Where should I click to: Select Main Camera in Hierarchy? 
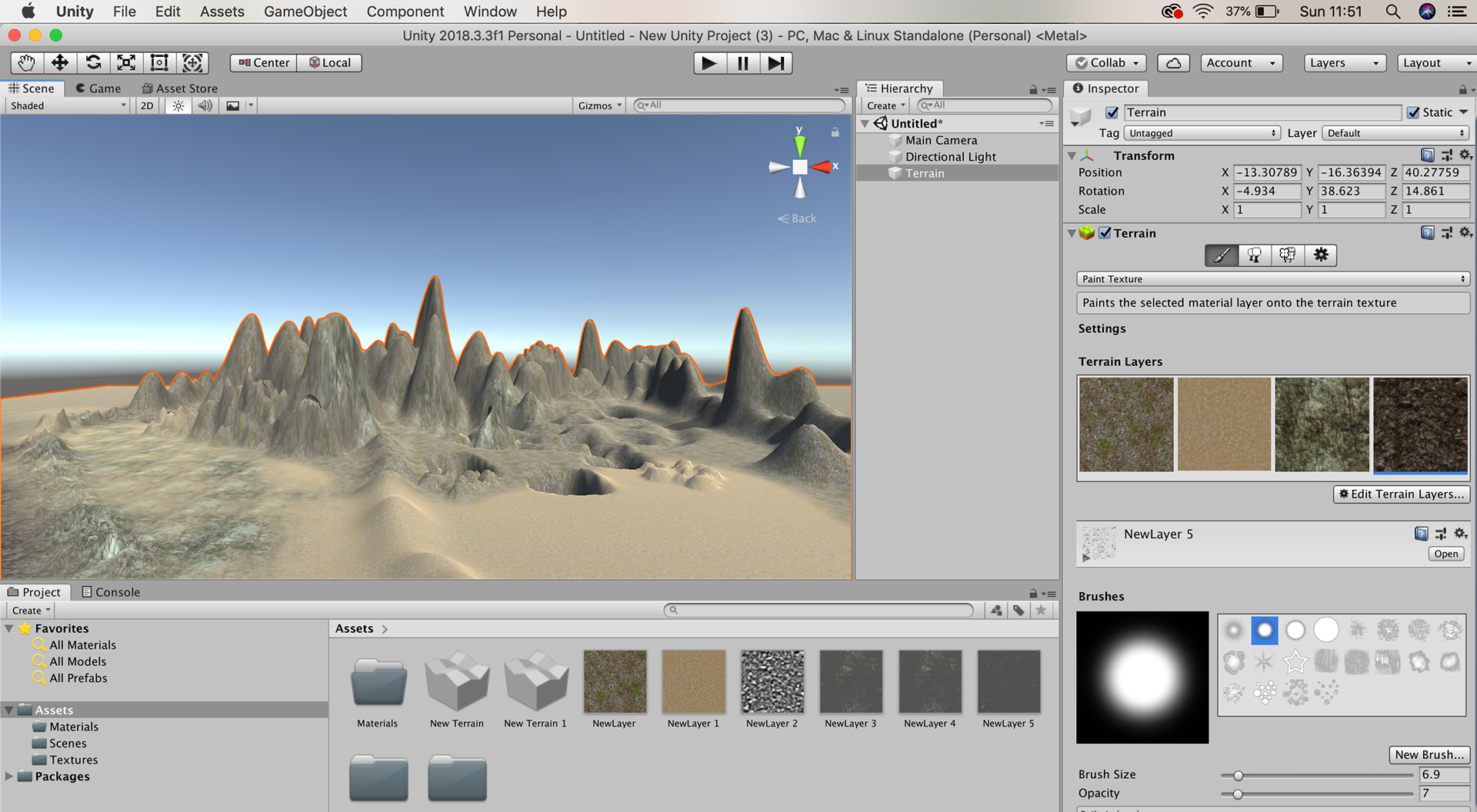tap(941, 140)
